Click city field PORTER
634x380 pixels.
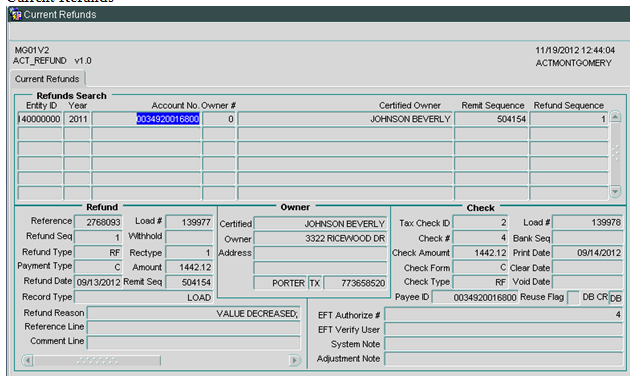point(280,283)
